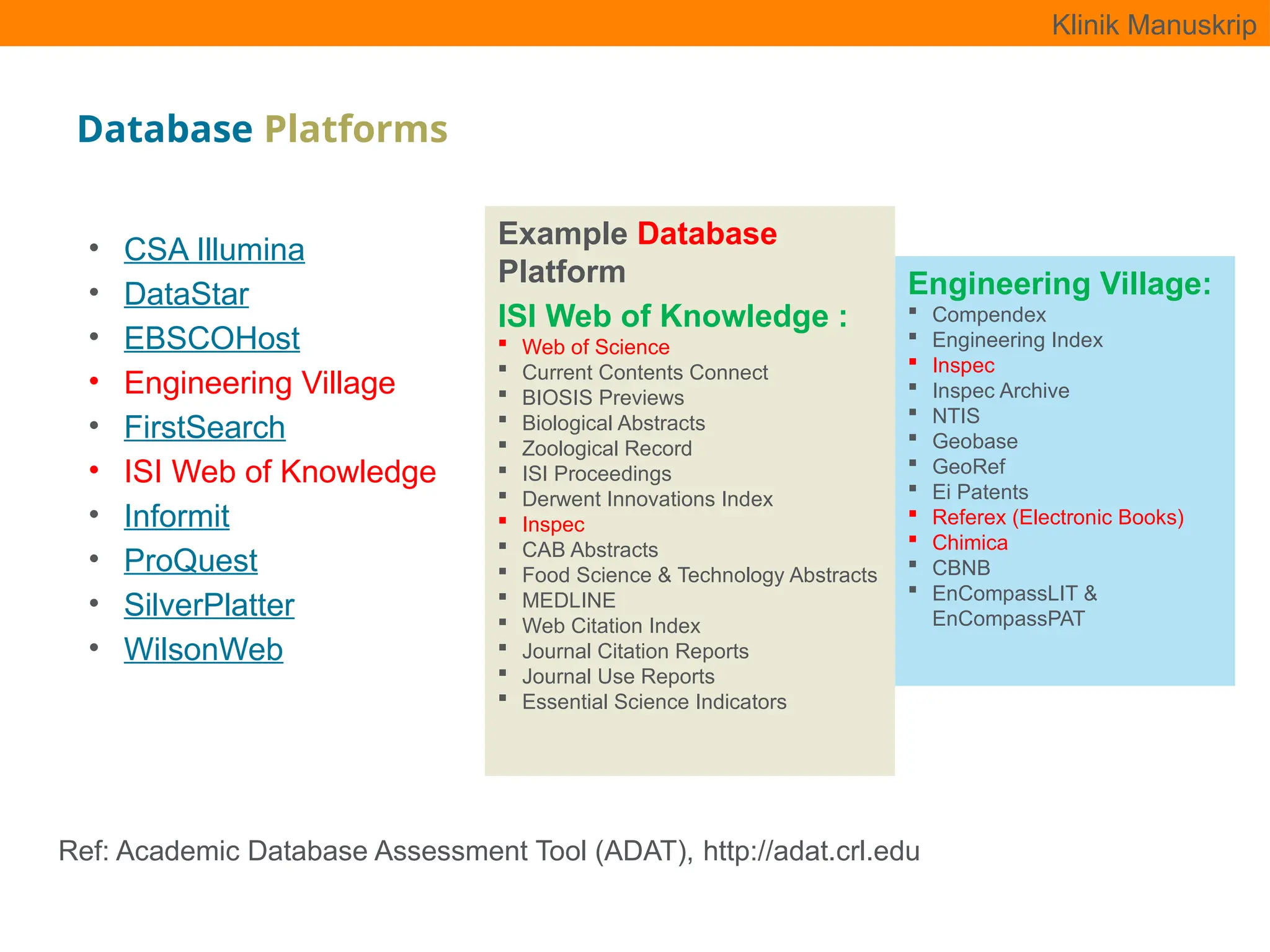1270x952 pixels.
Task: Select the red Engineering Village bullet text
Action: 259,383
